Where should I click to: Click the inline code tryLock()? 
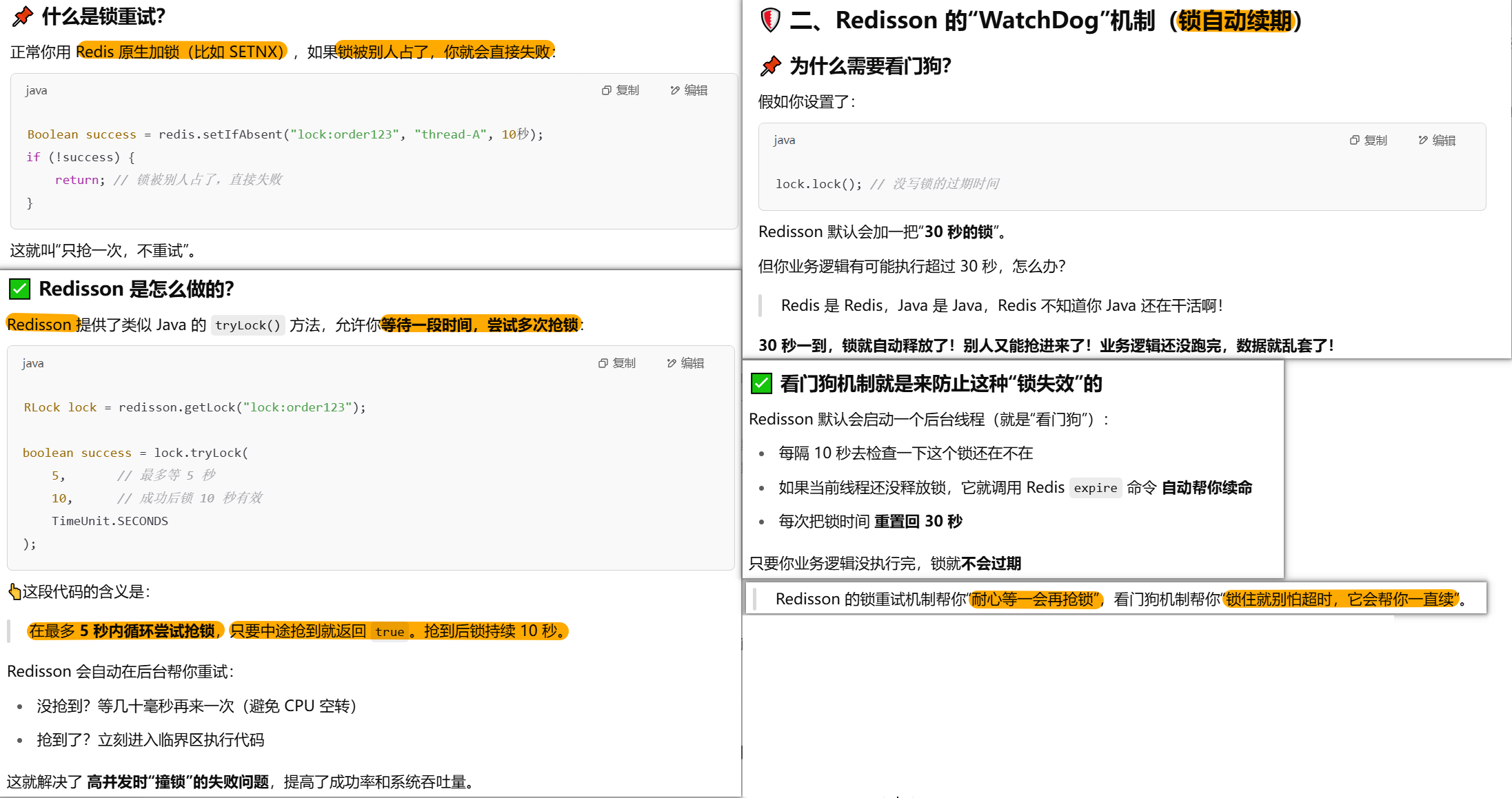[248, 325]
